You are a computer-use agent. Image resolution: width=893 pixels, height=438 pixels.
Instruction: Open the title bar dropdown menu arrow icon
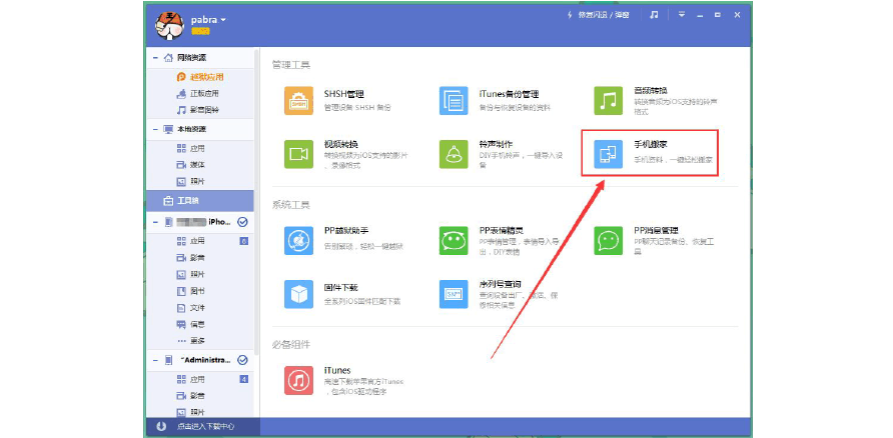pos(682,15)
